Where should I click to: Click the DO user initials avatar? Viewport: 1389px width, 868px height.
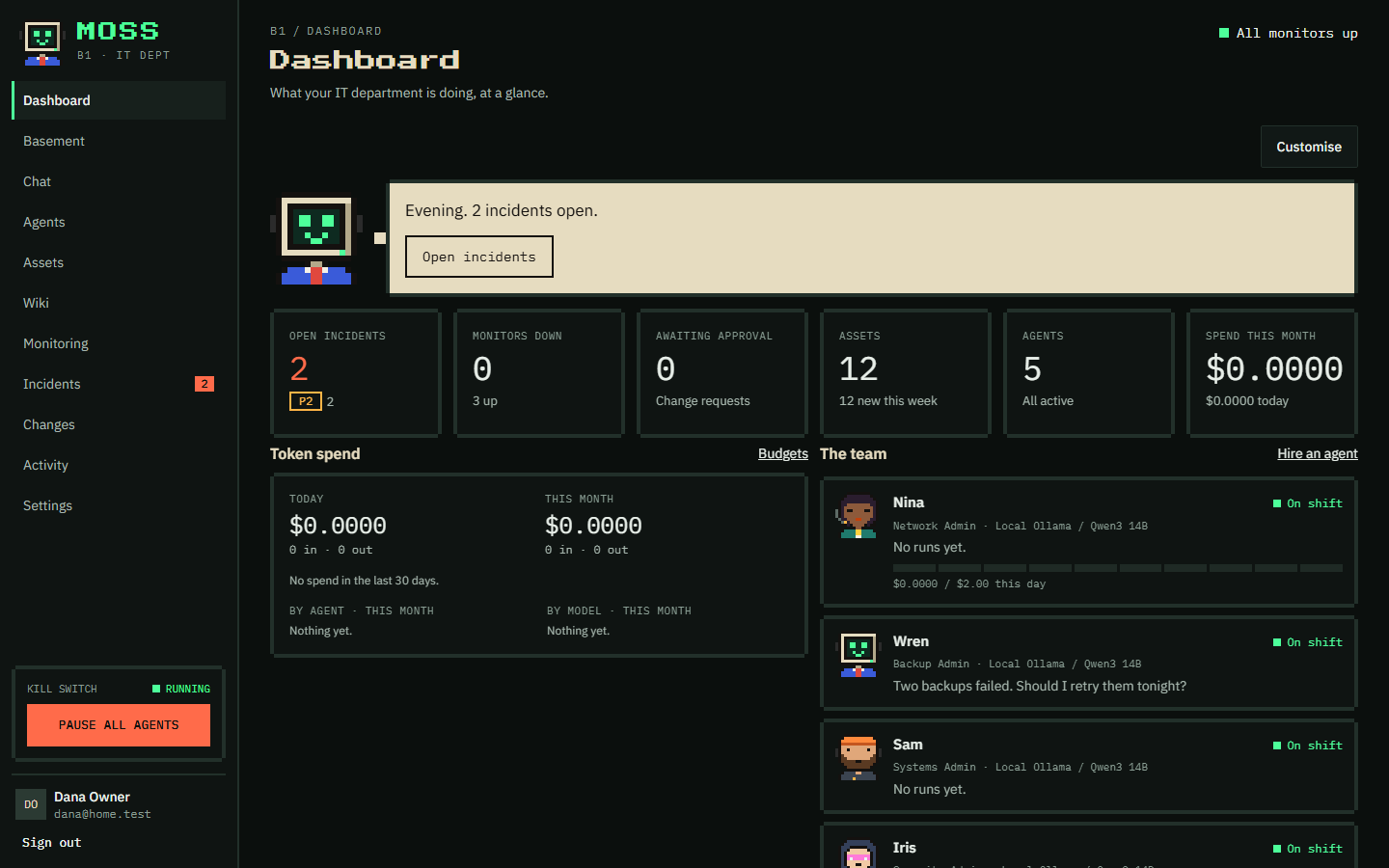click(x=31, y=804)
